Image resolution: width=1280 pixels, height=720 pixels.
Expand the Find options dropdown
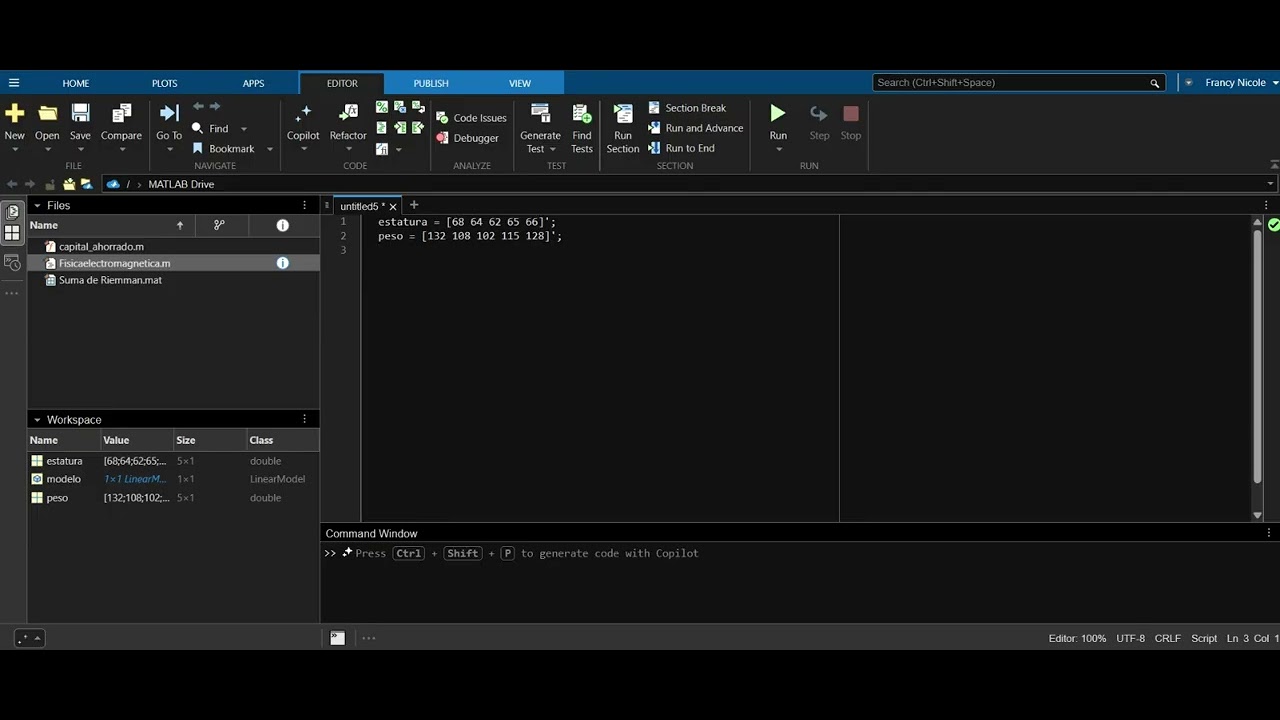(x=243, y=129)
